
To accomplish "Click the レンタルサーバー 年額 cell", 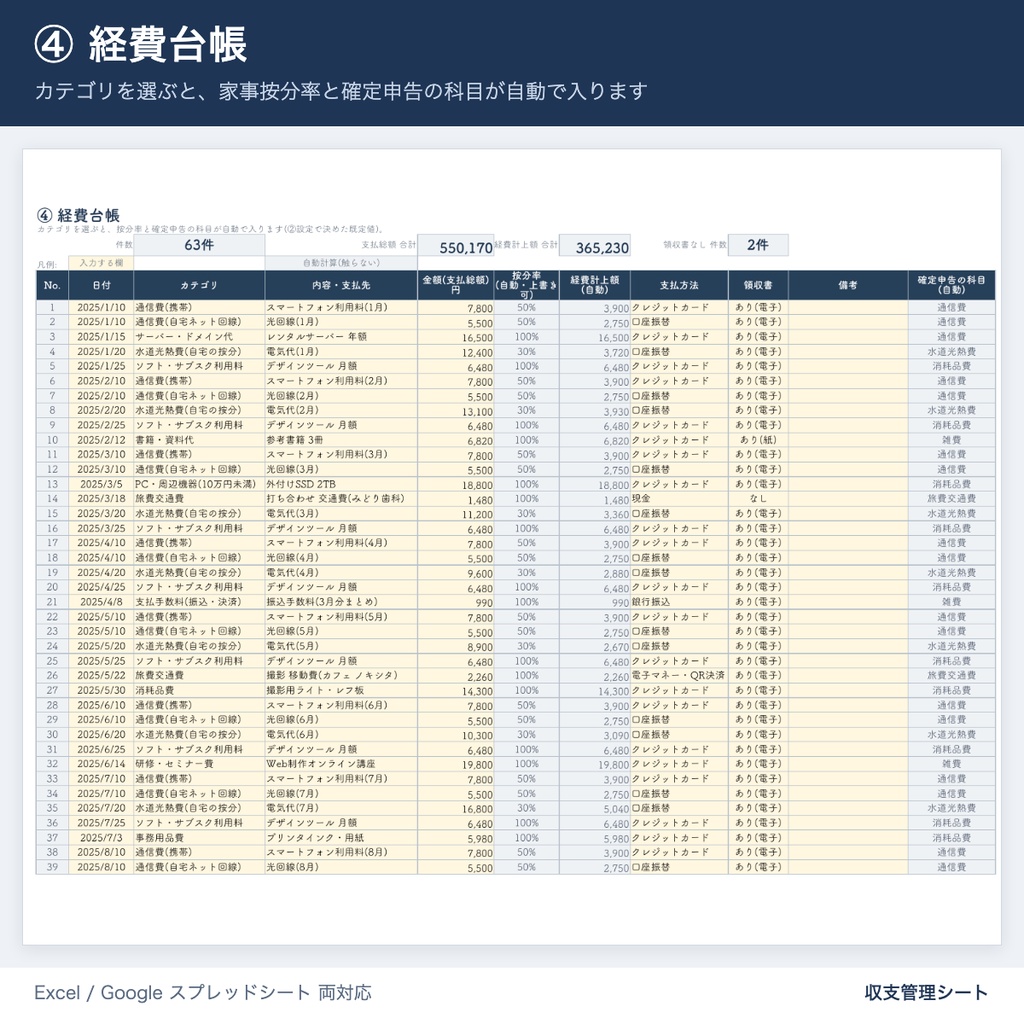I will 341,337.
